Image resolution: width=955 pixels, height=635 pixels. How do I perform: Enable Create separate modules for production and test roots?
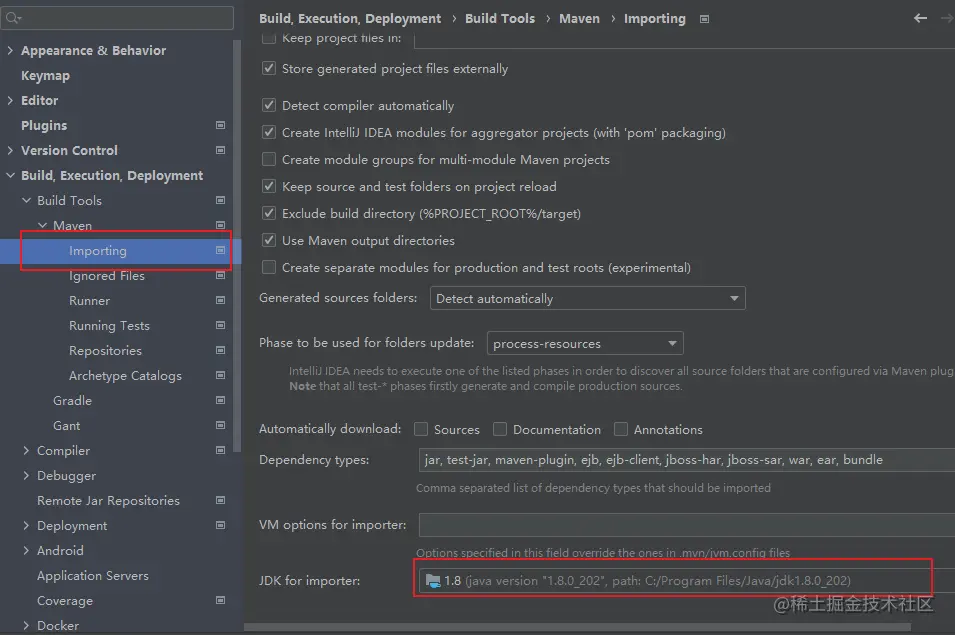(x=269, y=267)
